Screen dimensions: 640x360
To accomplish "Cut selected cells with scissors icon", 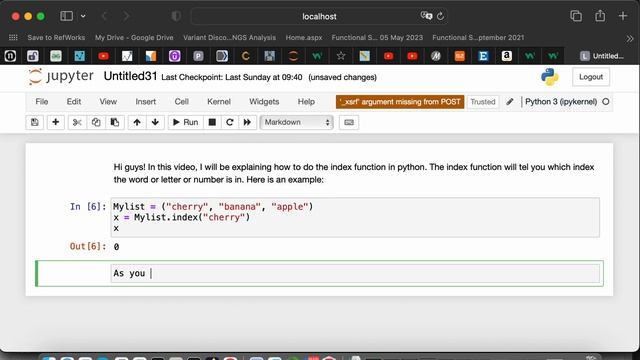I will [77, 122].
